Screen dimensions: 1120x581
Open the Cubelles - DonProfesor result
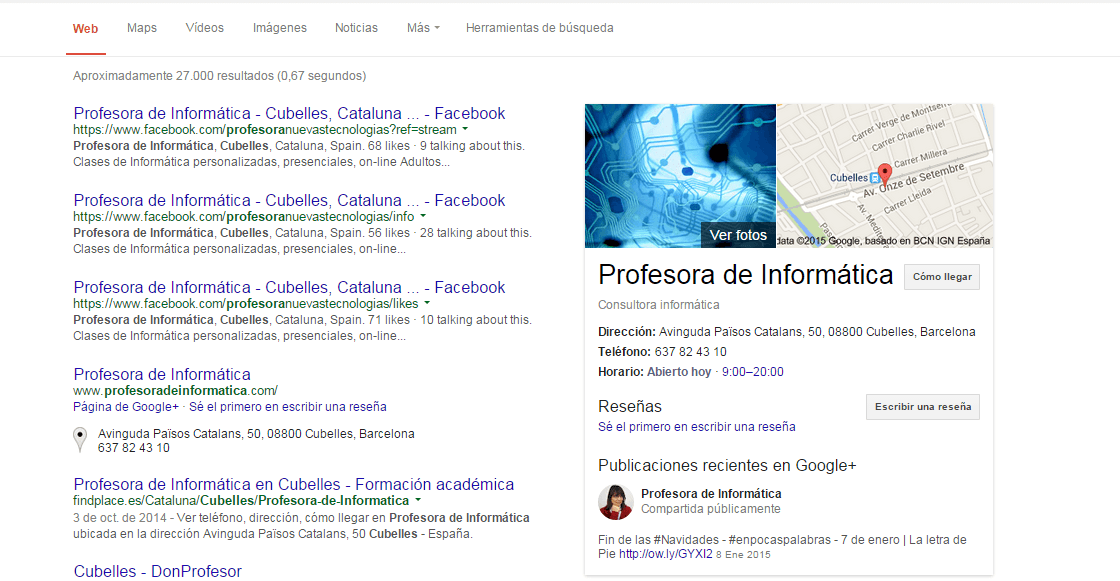pos(158,571)
